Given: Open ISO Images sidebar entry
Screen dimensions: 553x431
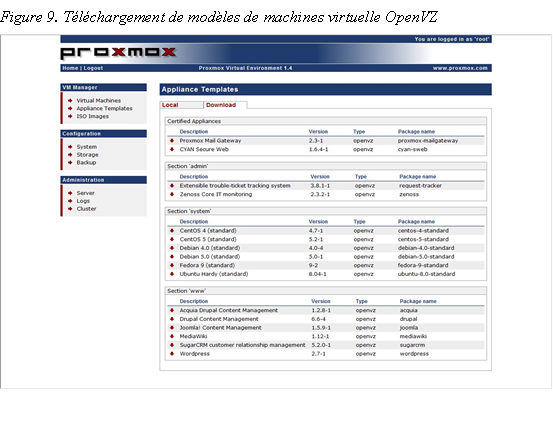Looking at the screenshot, I should pyautogui.click(x=93, y=116).
